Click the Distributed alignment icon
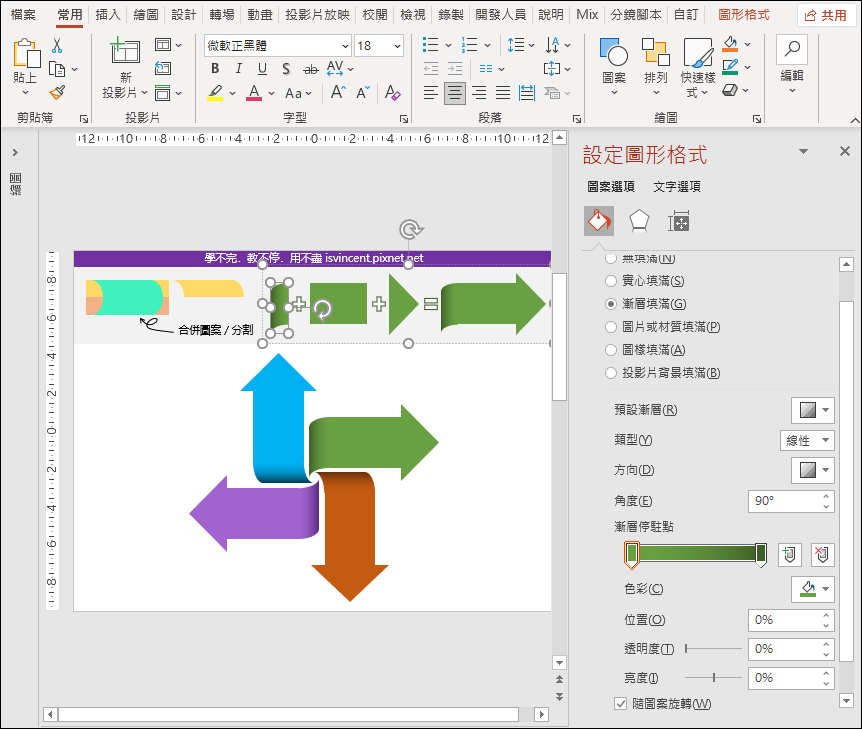The width and height of the screenshot is (862, 729). pos(527,92)
